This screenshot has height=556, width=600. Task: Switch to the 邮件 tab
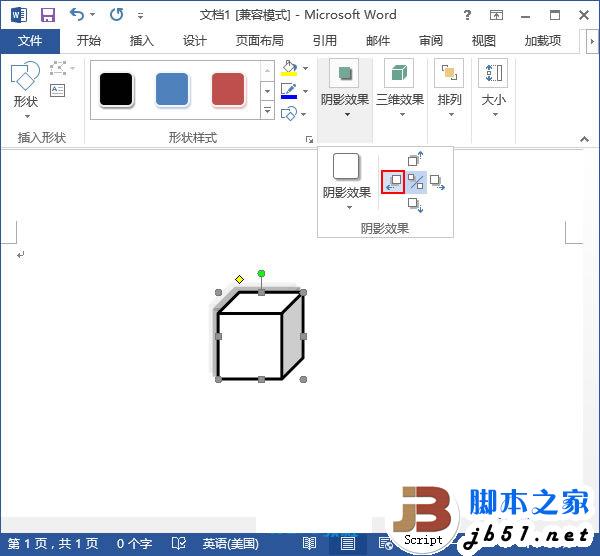[378, 41]
